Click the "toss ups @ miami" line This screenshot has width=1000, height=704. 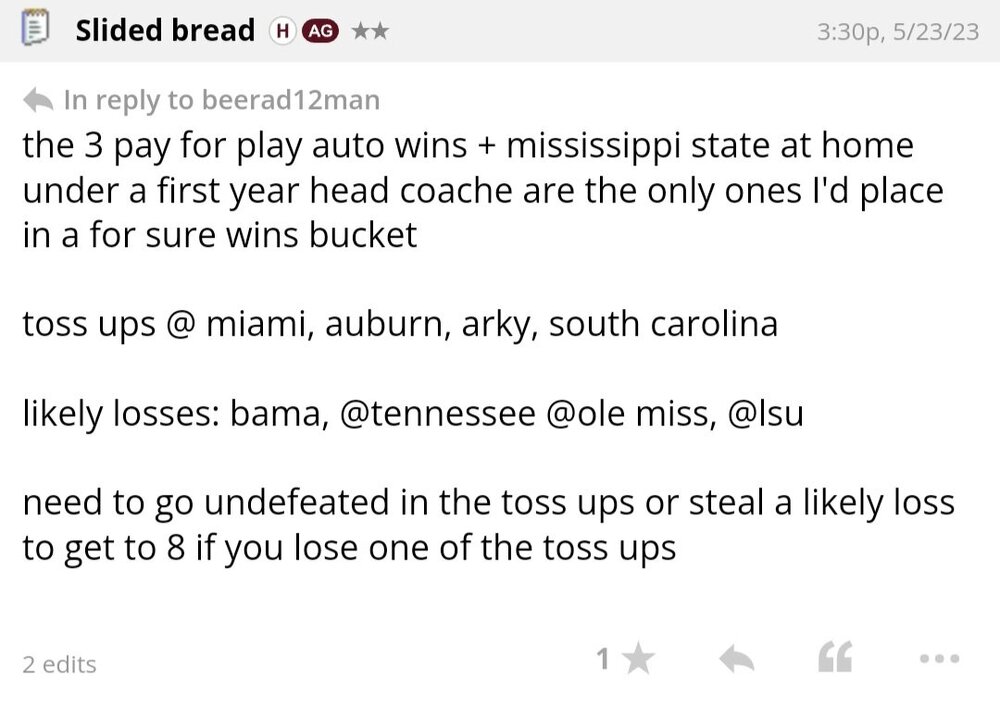[x=400, y=325]
